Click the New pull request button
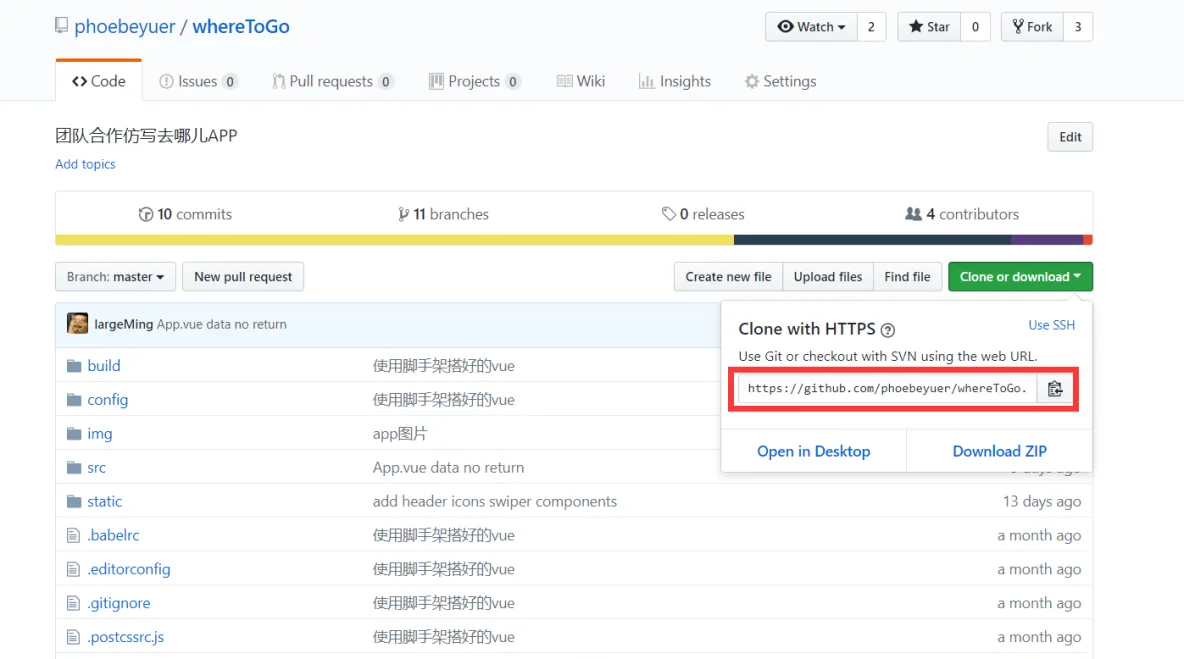Screen dimensions: 1184x659 tap(243, 276)
